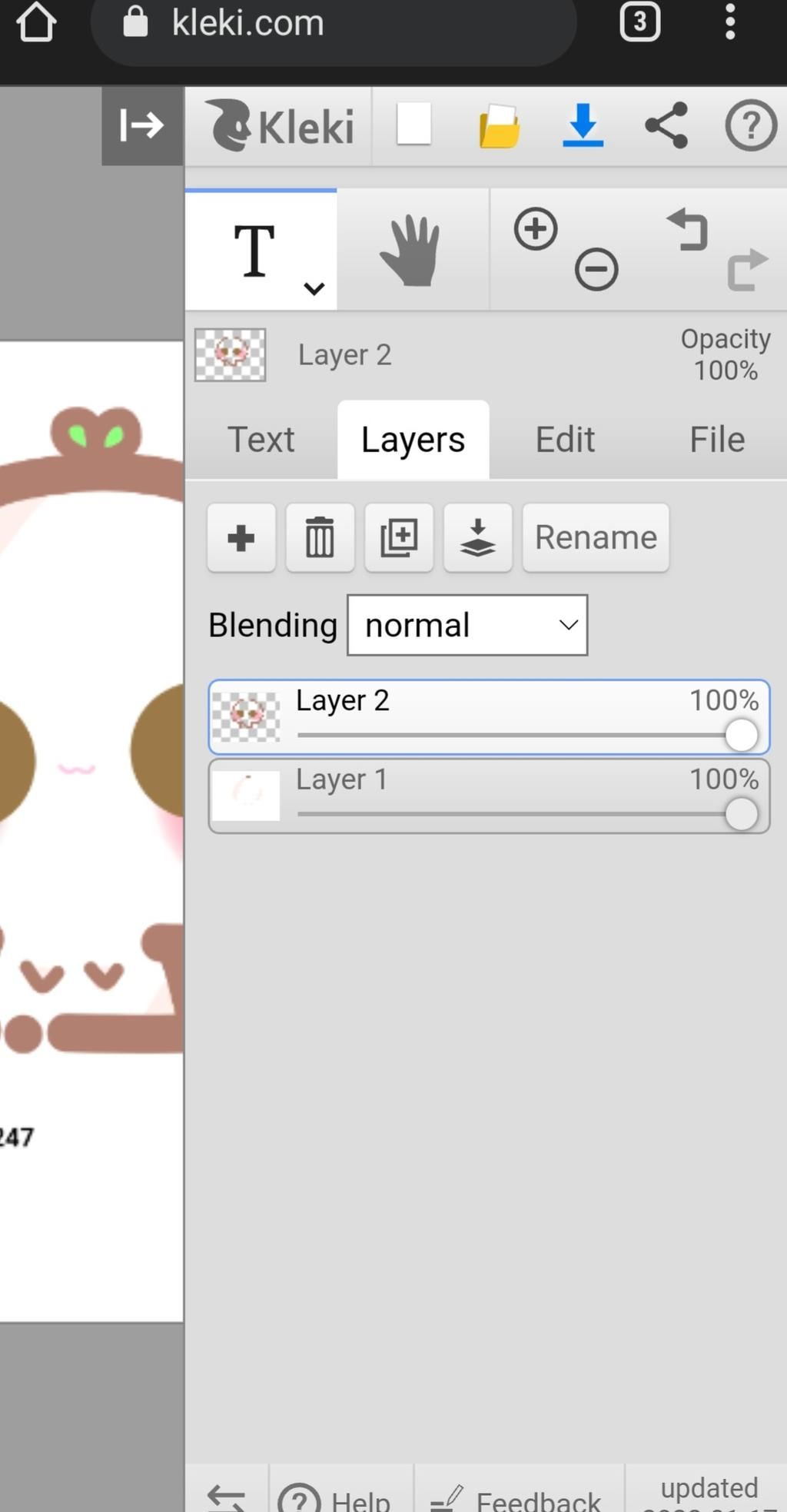
Task: Switch to the Edit tab
Action: pyautogui.click(x=565, y=440)
